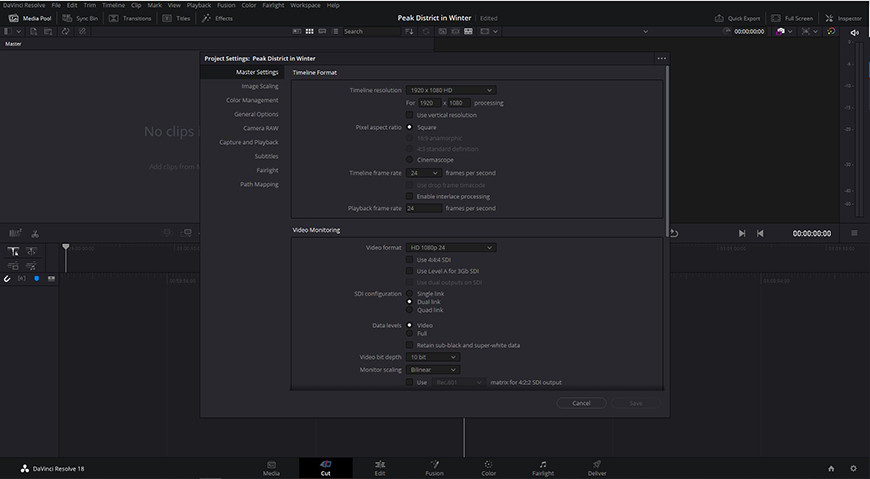Enable interlace processing checkbox

tap(409, 196)
